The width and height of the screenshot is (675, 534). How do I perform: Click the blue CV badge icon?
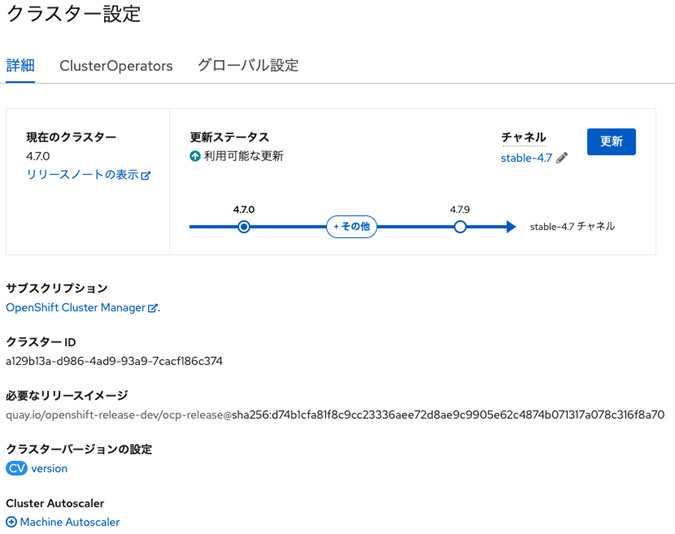(x=16, y=468)
